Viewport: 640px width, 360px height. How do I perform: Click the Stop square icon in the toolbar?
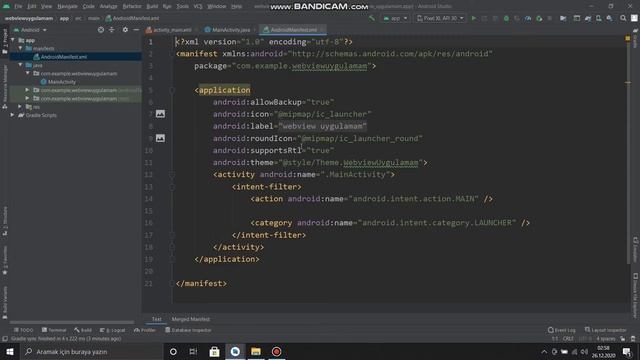[550, 18]
